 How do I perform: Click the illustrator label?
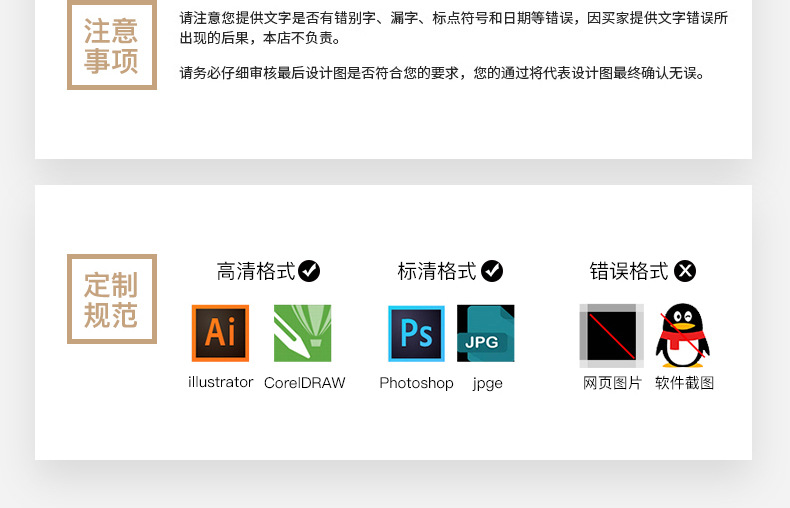click(220, 382)
